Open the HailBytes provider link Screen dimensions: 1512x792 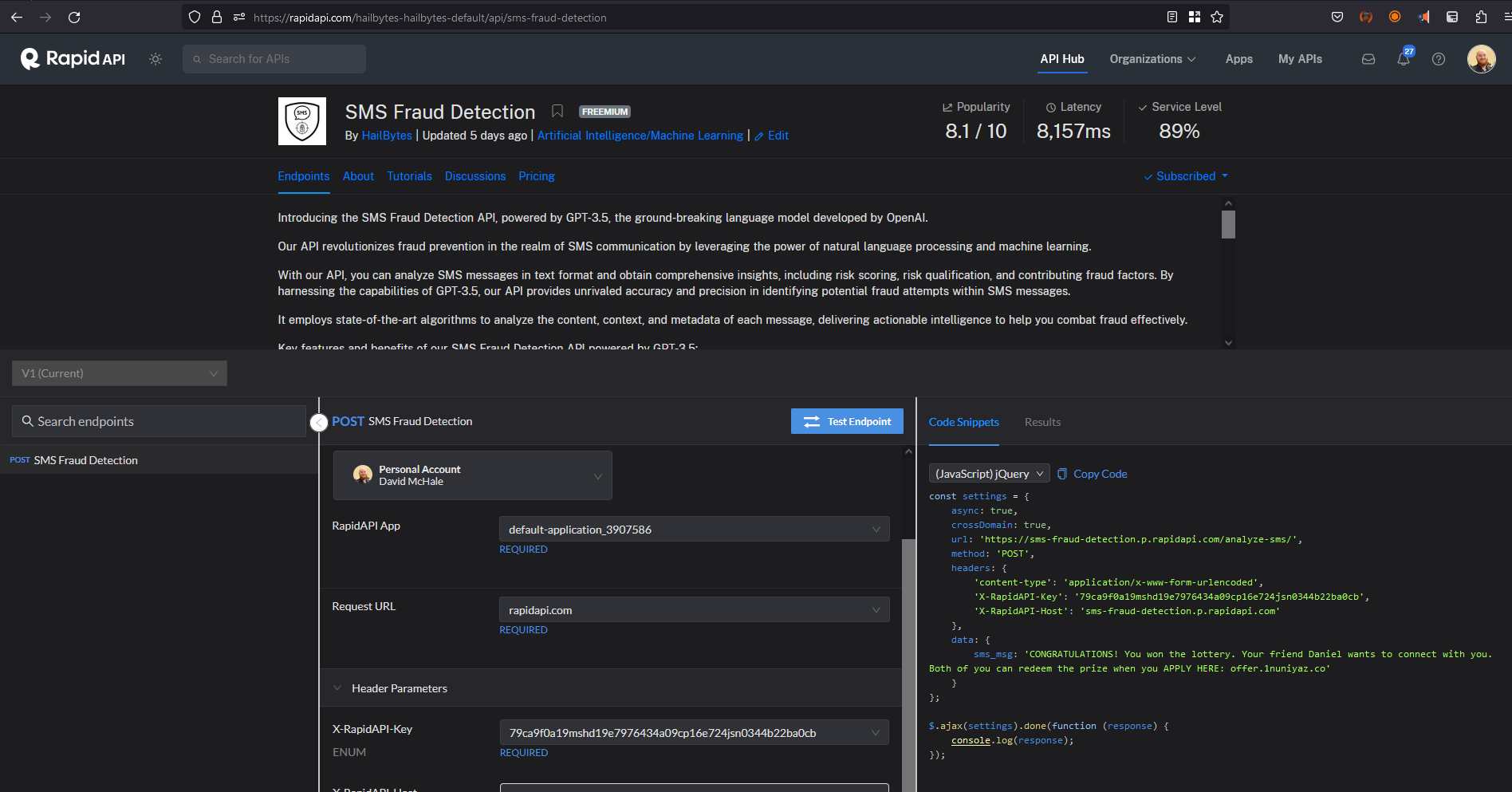(387, 136)
